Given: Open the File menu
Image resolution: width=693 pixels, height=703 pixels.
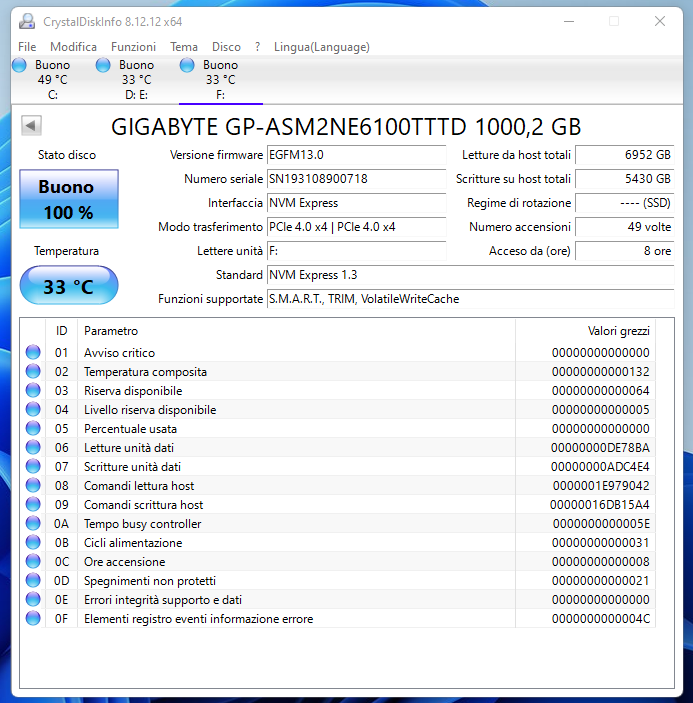Looking at the screenshot, I should click(x=27, y=47).
